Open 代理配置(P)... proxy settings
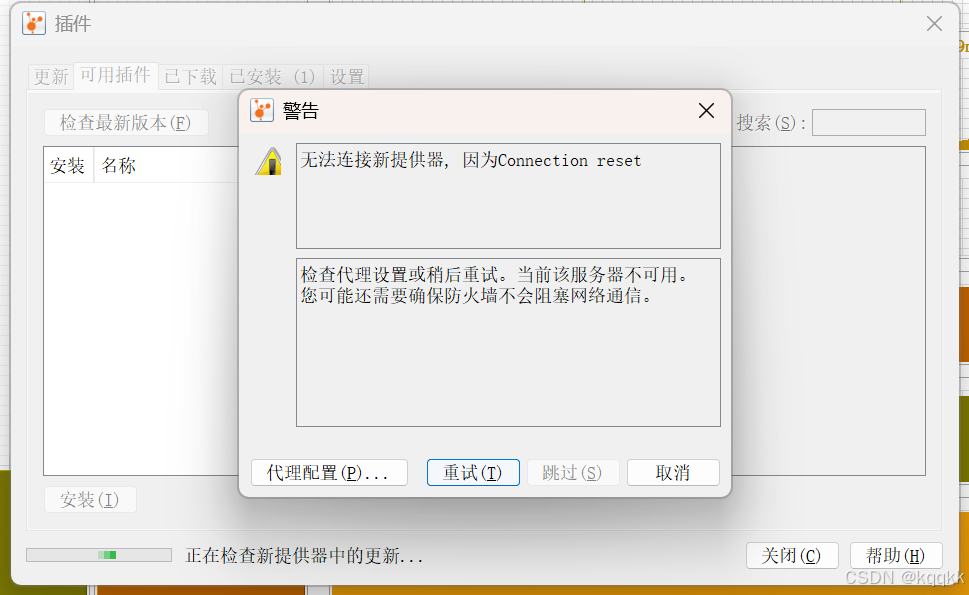969x595 pixels. (x=329, y=473)
